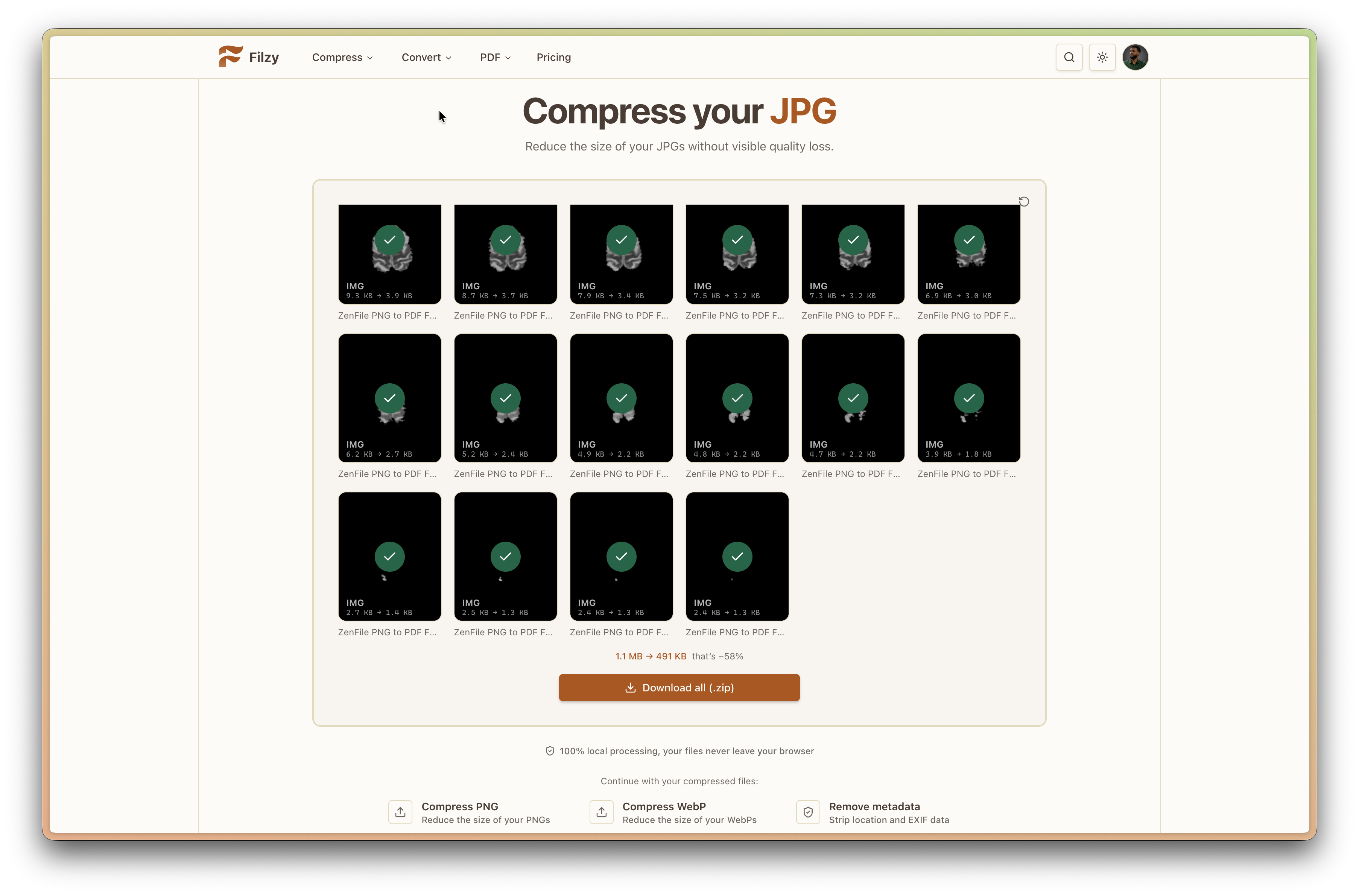The height and width of the screenshot is (896, 1359).
Task: Click the file name under the 4.8 KB image
Action: (735, 474)
